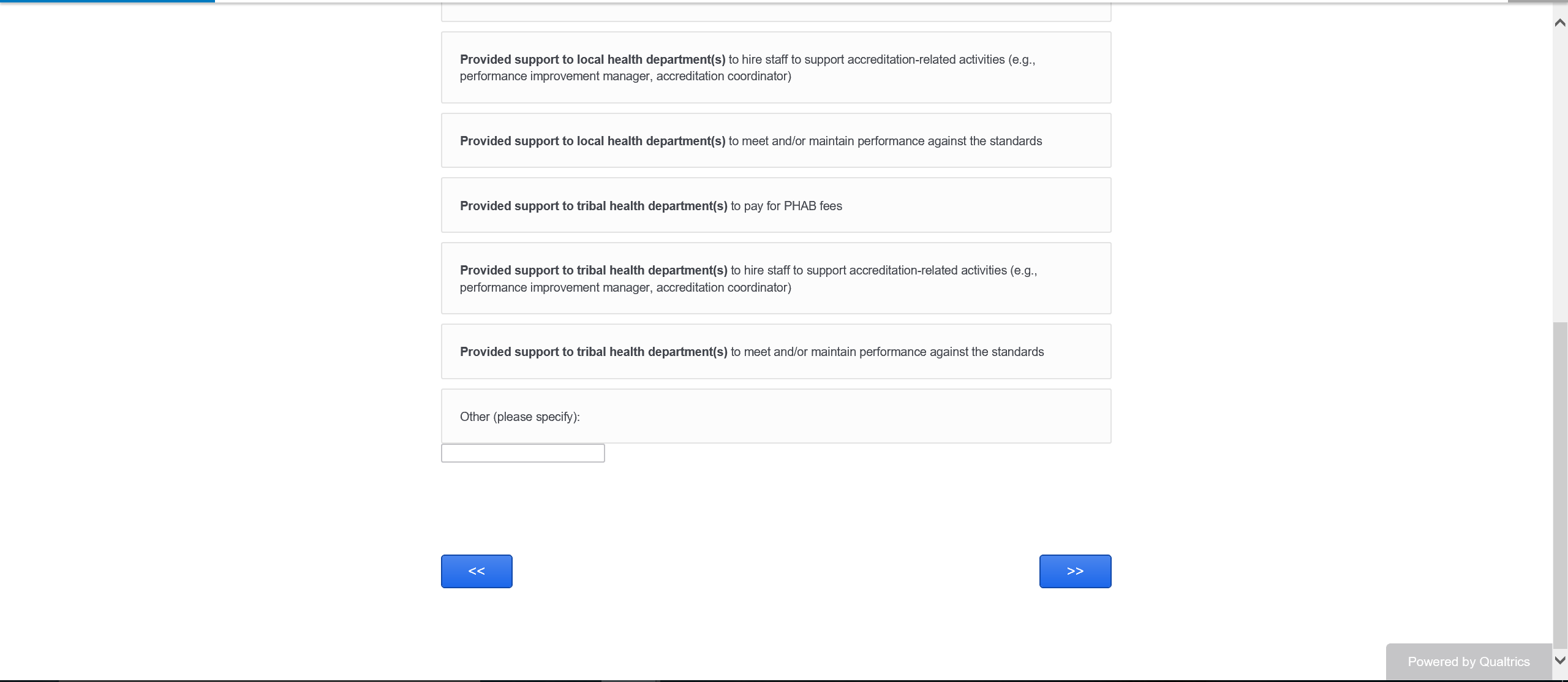Check local health department maintain standards option
The image size is (1568, 682).
coord(775,141)
